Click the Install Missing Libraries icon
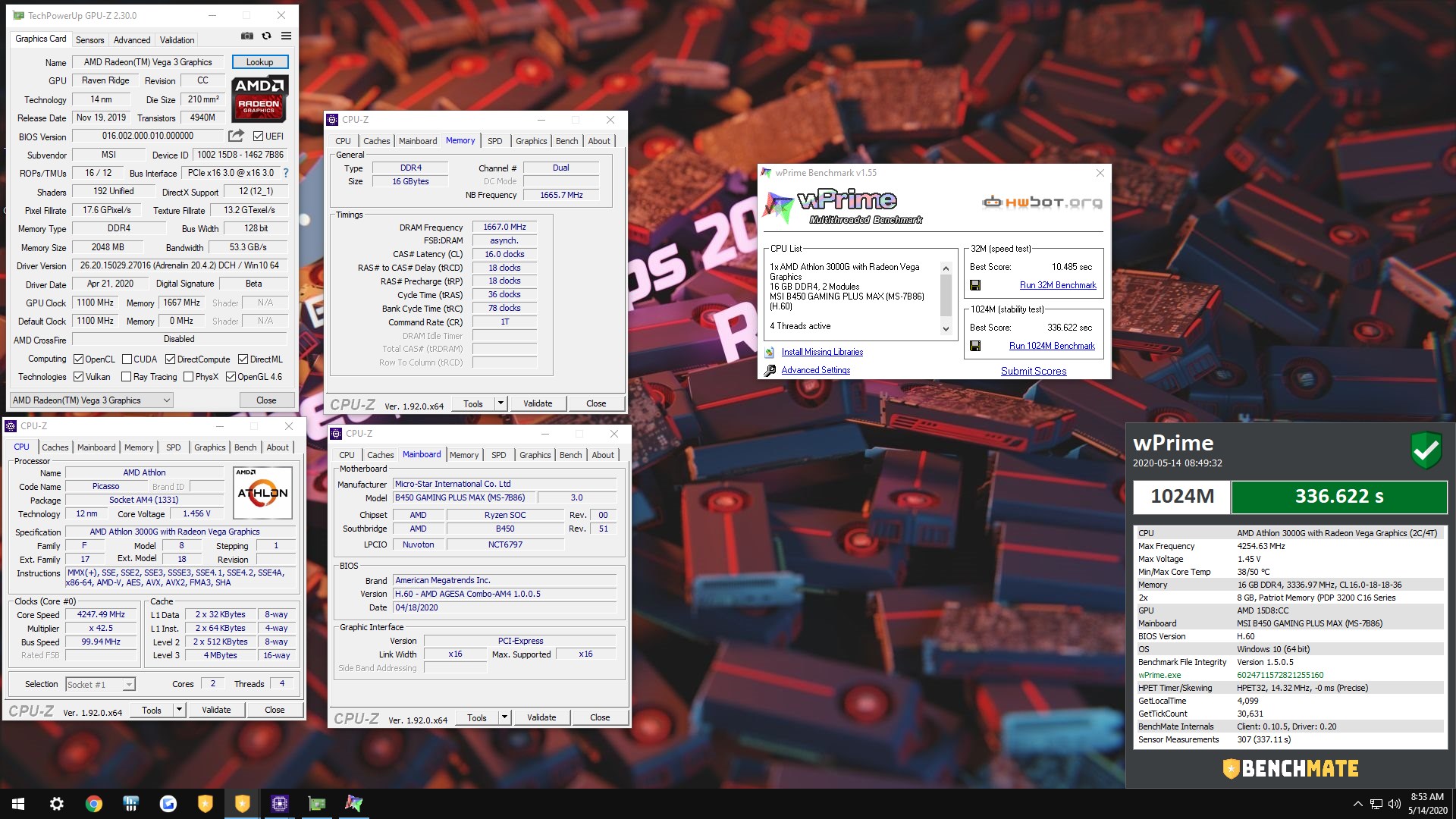The image size is (1456, 819). tap(770, 352)
